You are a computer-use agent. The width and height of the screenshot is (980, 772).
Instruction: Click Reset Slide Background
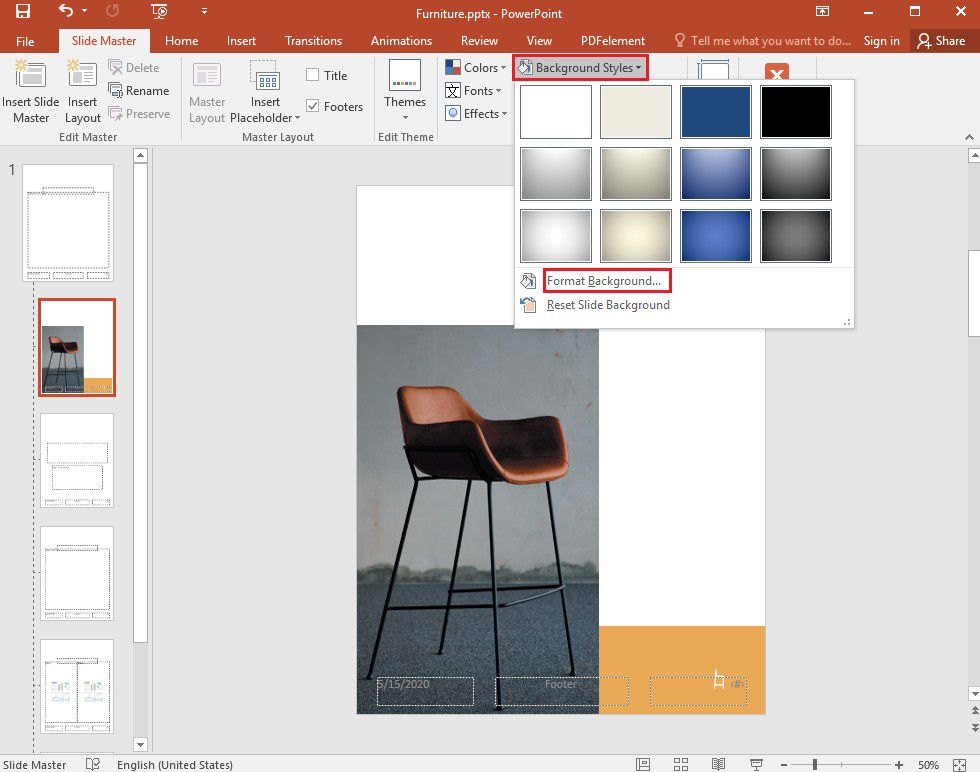click(607, 305)
